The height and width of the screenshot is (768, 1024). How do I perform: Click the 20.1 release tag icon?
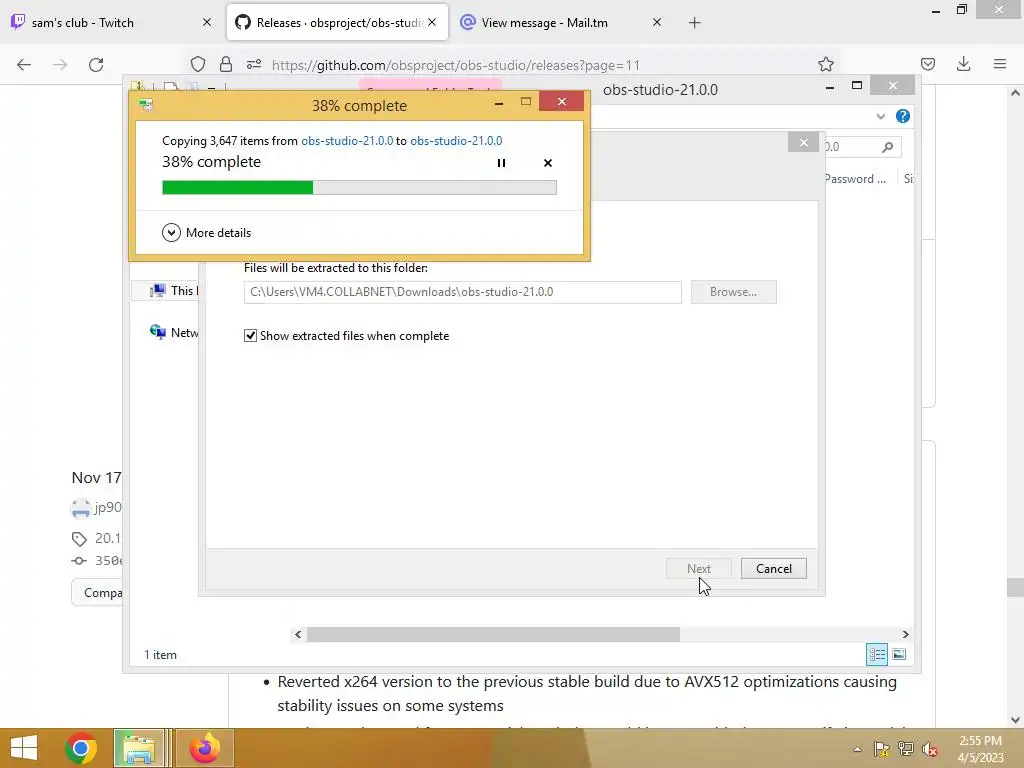pyautogui.click(x=79, y=539)
